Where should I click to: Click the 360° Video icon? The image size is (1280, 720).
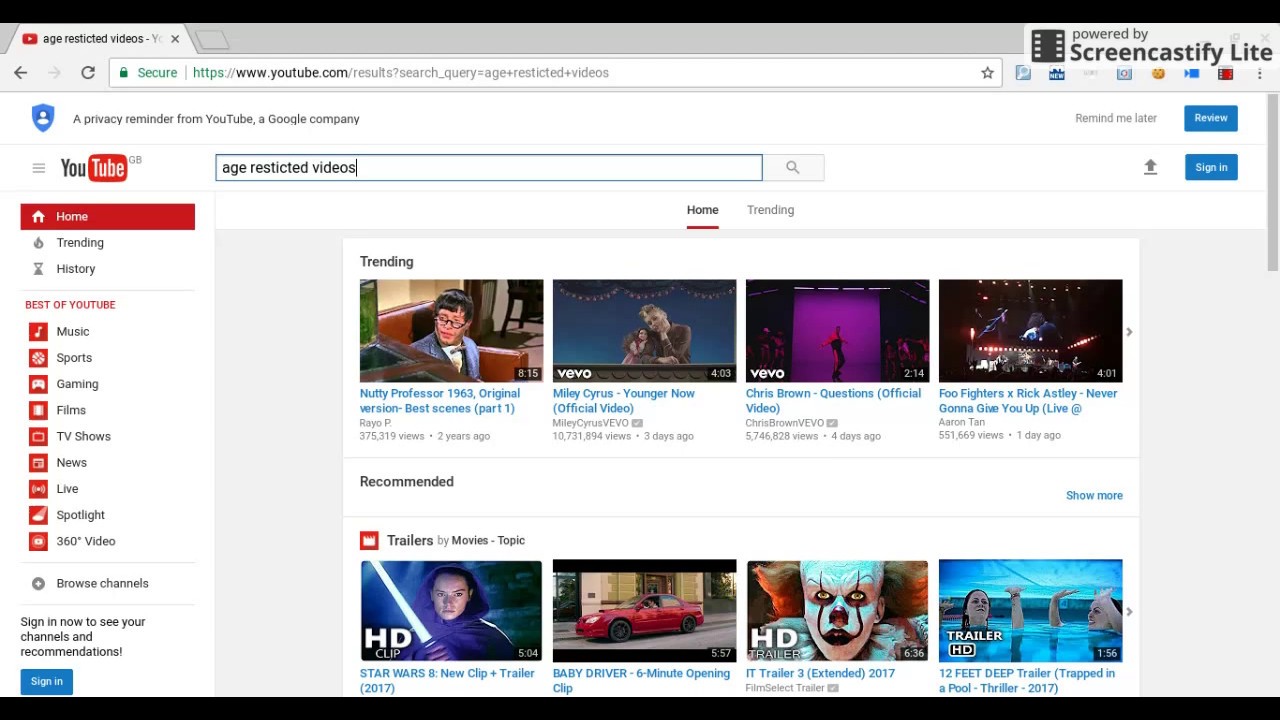pyautogui.click(x=38, y=541)
